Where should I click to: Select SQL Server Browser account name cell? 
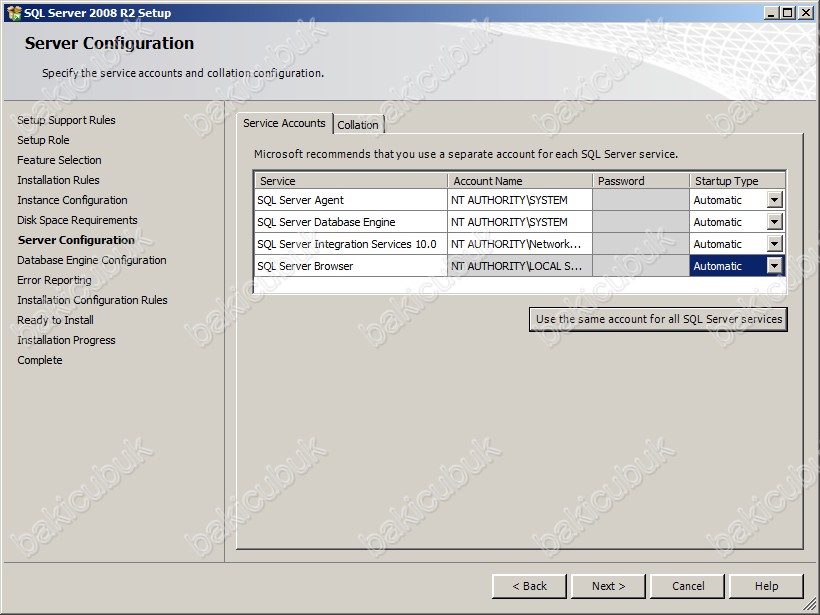[x=520, y=266]
